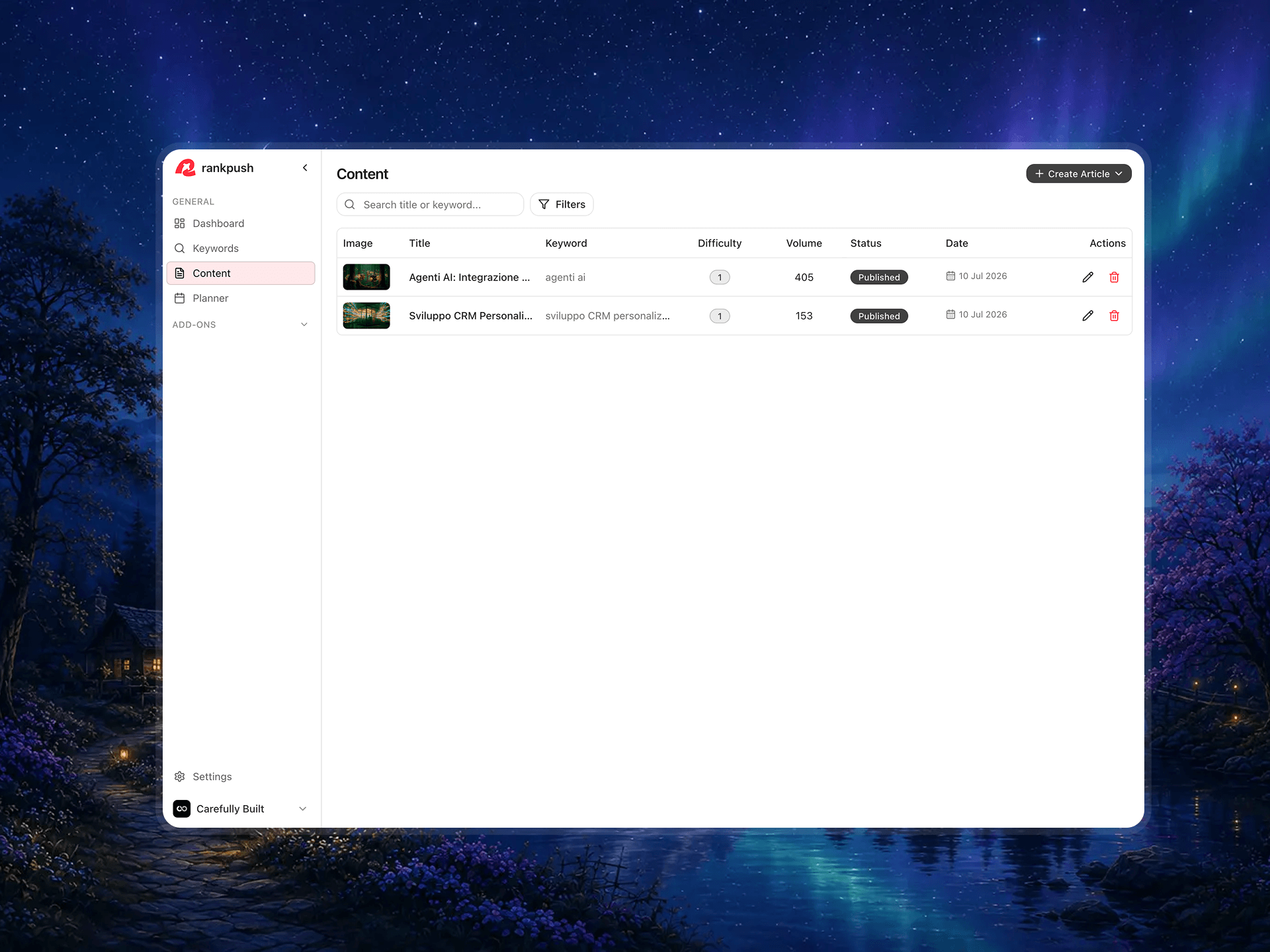Click the 'sviluppo CRM personaliz...' keyword cell
This screenshot has height=952, width=1270.
[608, 316]
